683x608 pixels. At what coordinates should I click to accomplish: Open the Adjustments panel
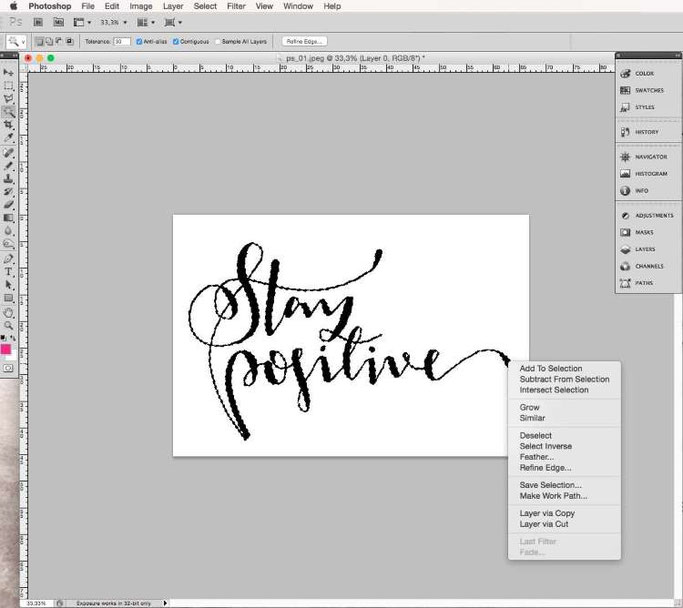click(x=648, y=216)
